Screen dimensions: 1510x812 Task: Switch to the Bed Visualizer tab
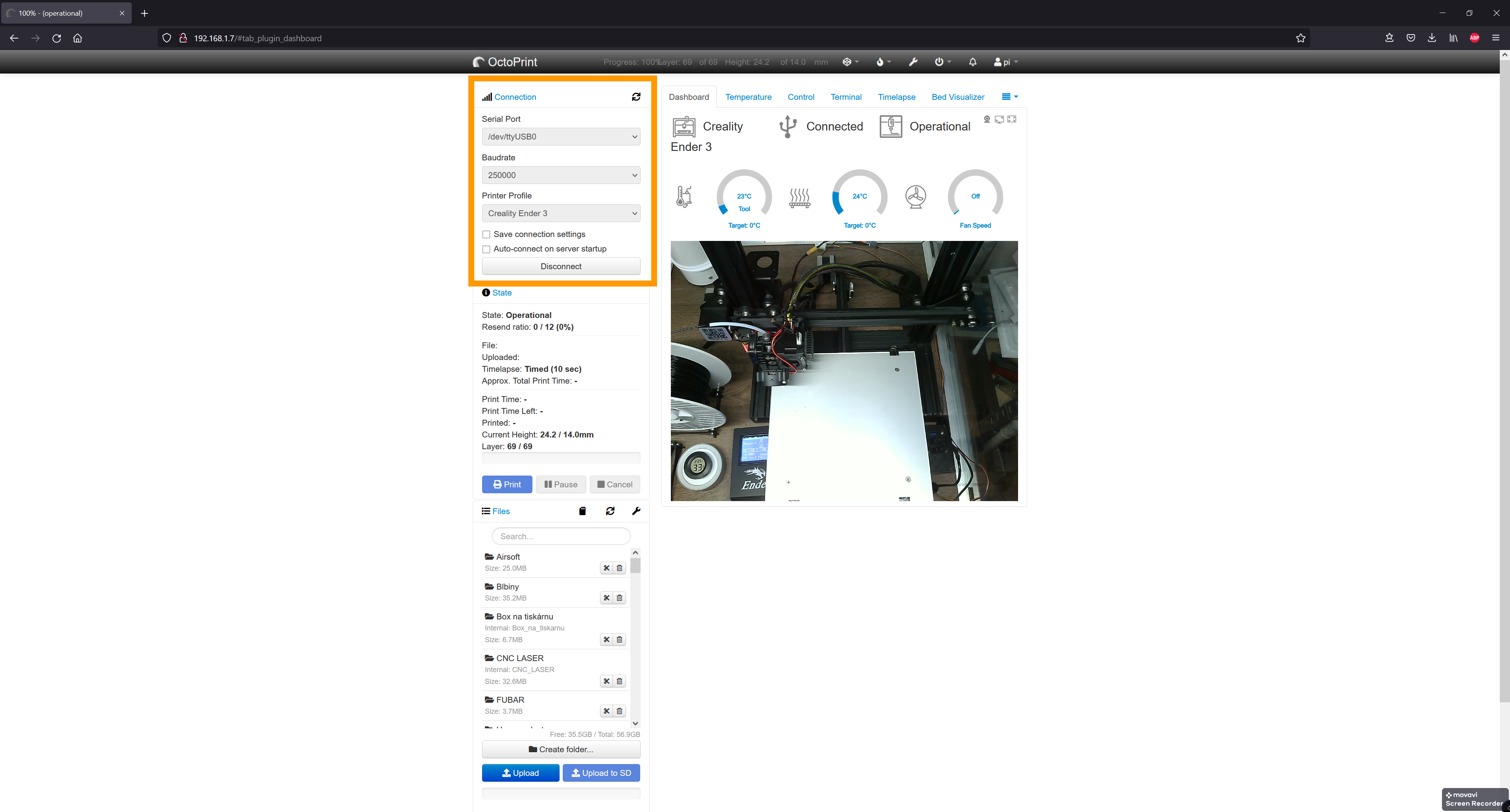958,97
